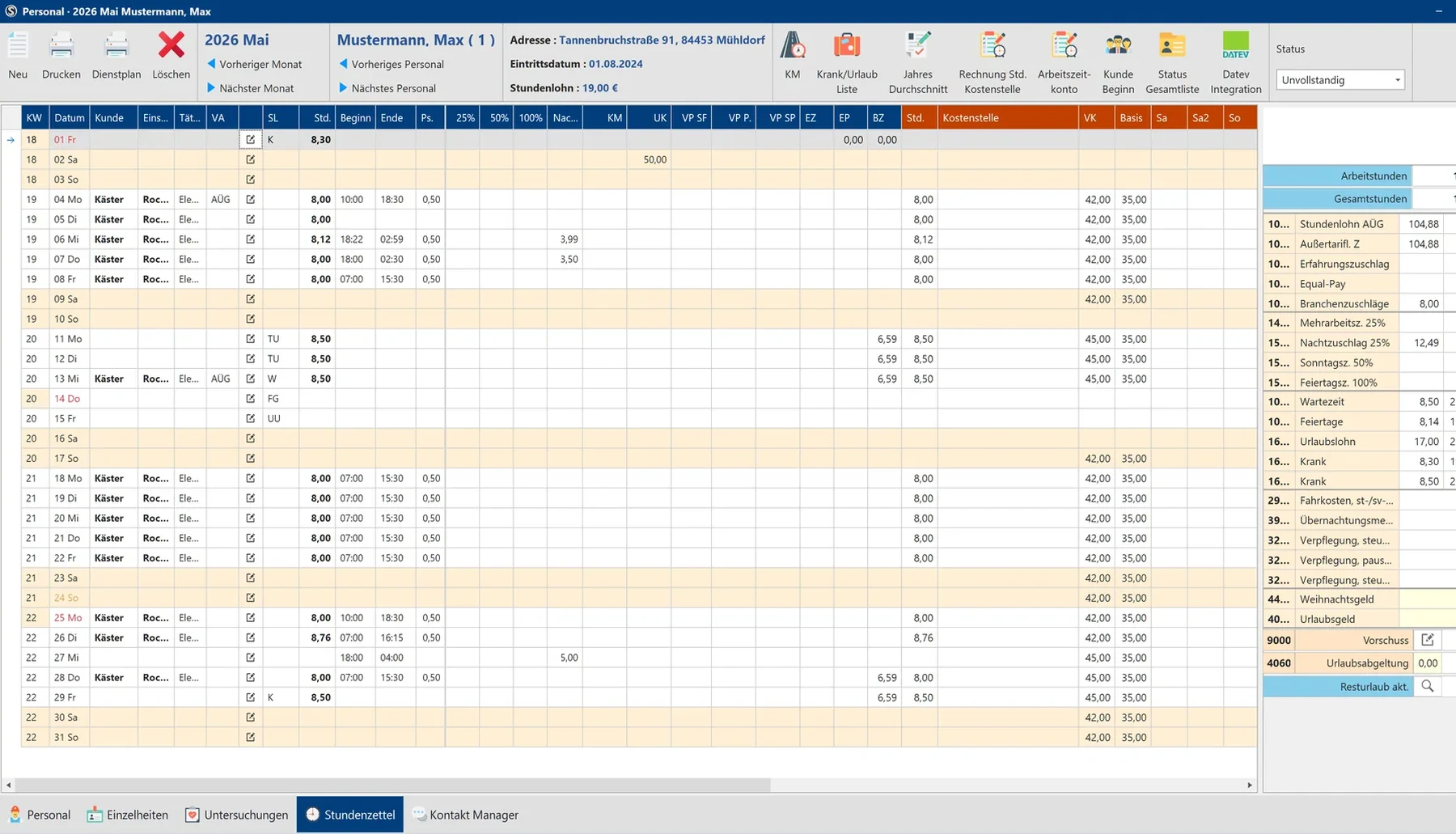
Task: Open the Kontakt Manager tab
Action: pyautogui.click(x=465, y=815)
